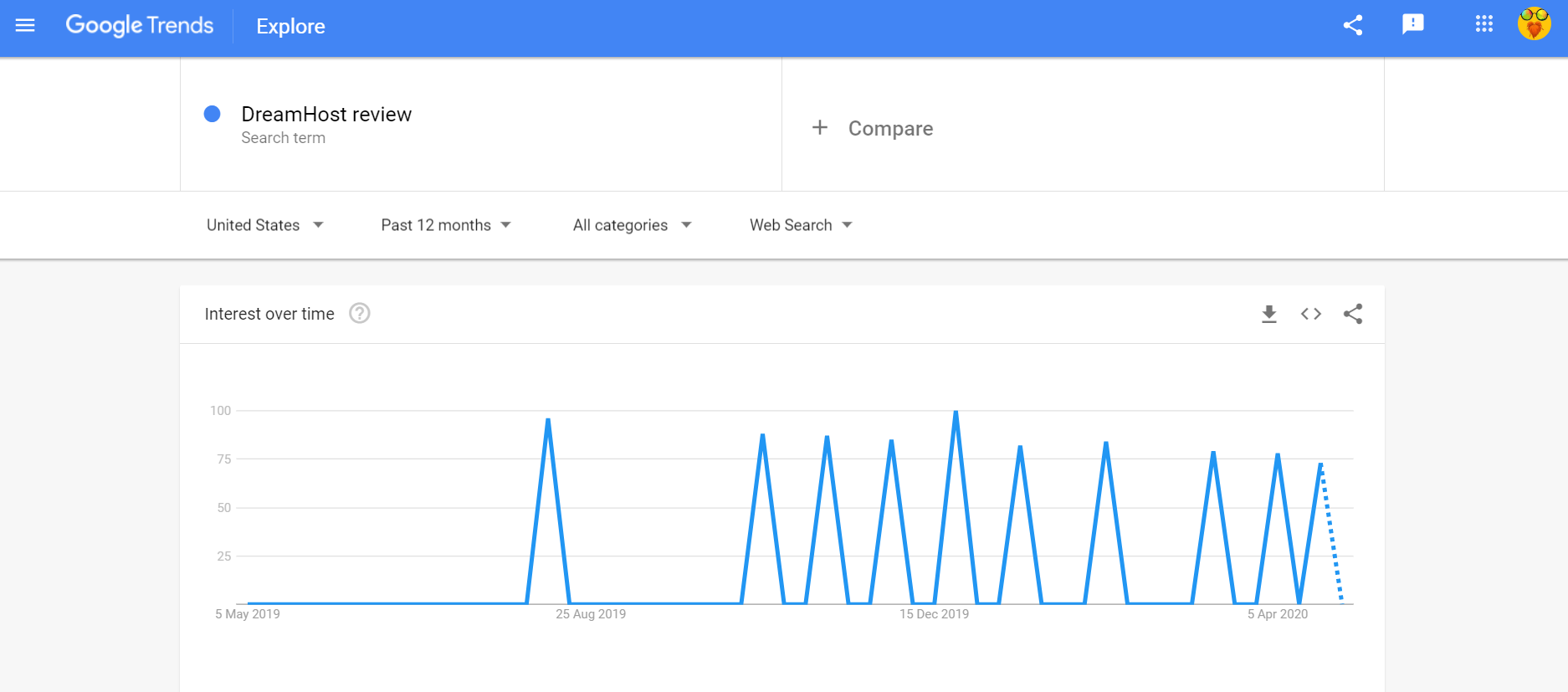
Task: Click the plus icon beside Compare
Action: click(820, 127)
